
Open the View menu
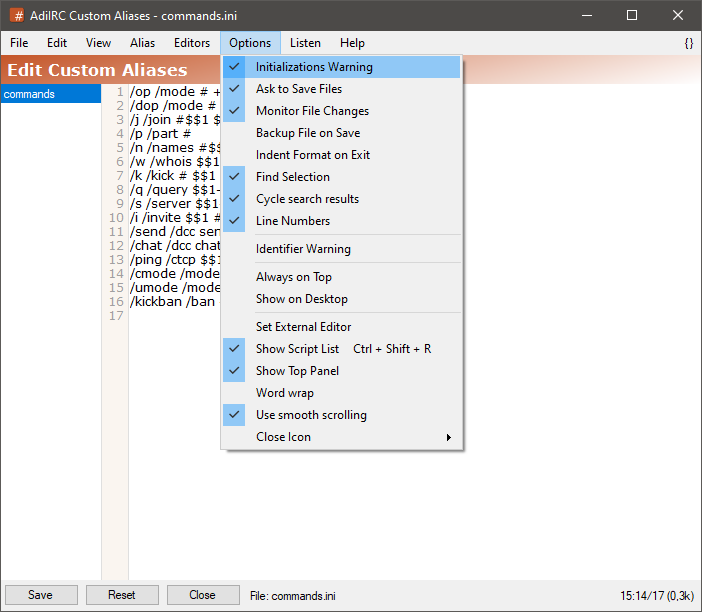pyautogui.click(x=98, y=43)
